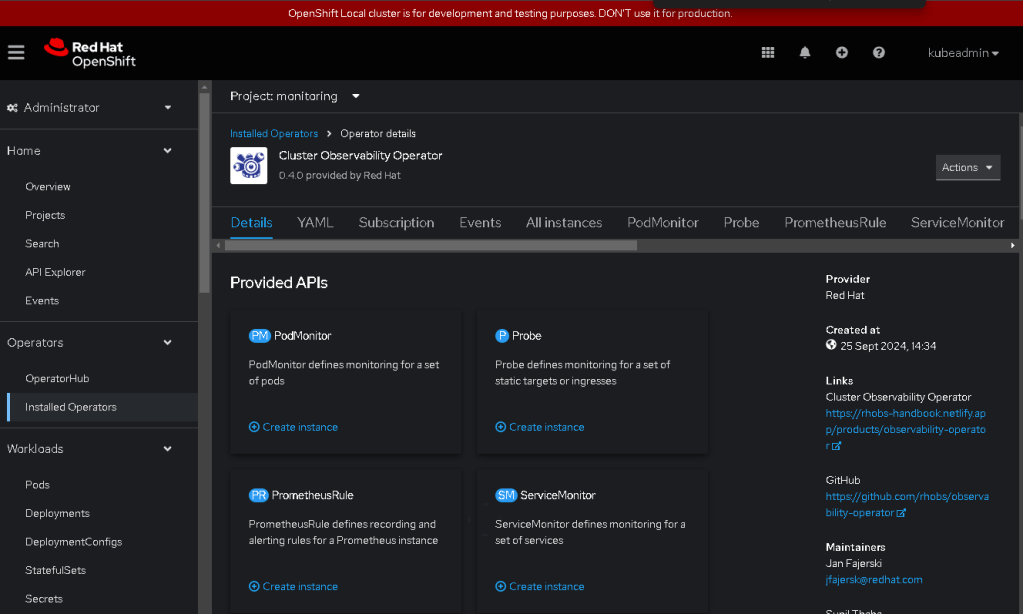Click the tabs scroll right arrow
Image resolution: width=1023 pixels, height=614 pixels.
tap(1012, 245)
